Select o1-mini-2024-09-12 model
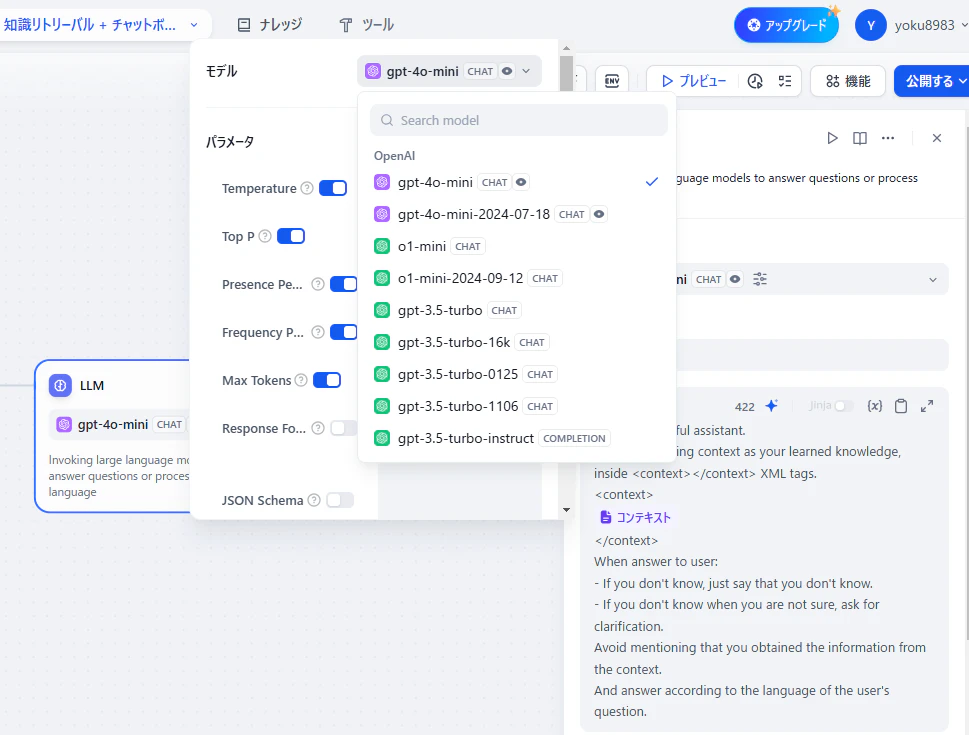 pyautogui.click(x=517, y=278)
